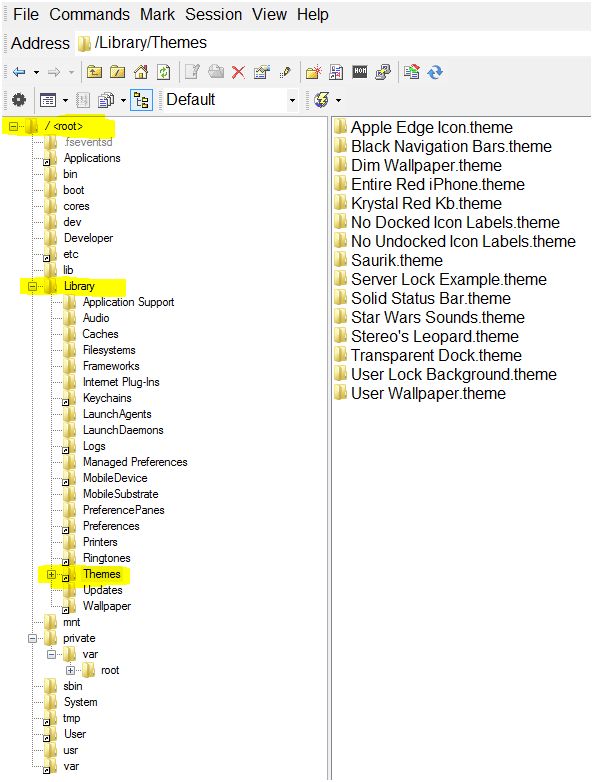593x782 pixels.
Task: Select Entire Red iPhone.theme folder
Action: [x=438, y=184]
